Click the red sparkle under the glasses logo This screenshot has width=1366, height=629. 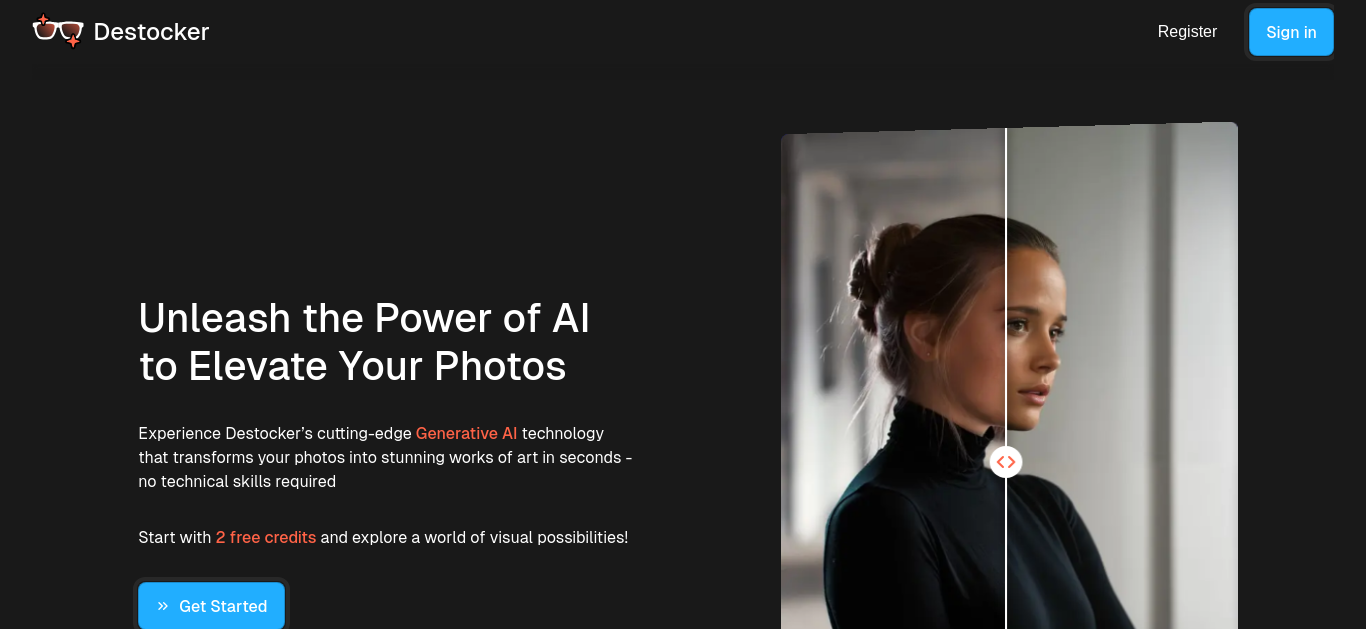click(73, 41)
